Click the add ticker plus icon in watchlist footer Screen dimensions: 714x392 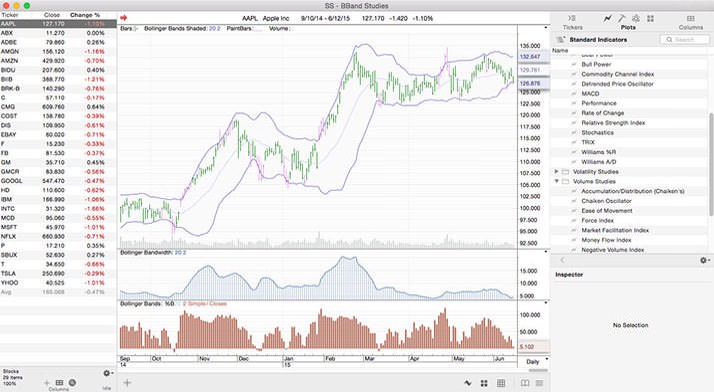coord(46,382)
